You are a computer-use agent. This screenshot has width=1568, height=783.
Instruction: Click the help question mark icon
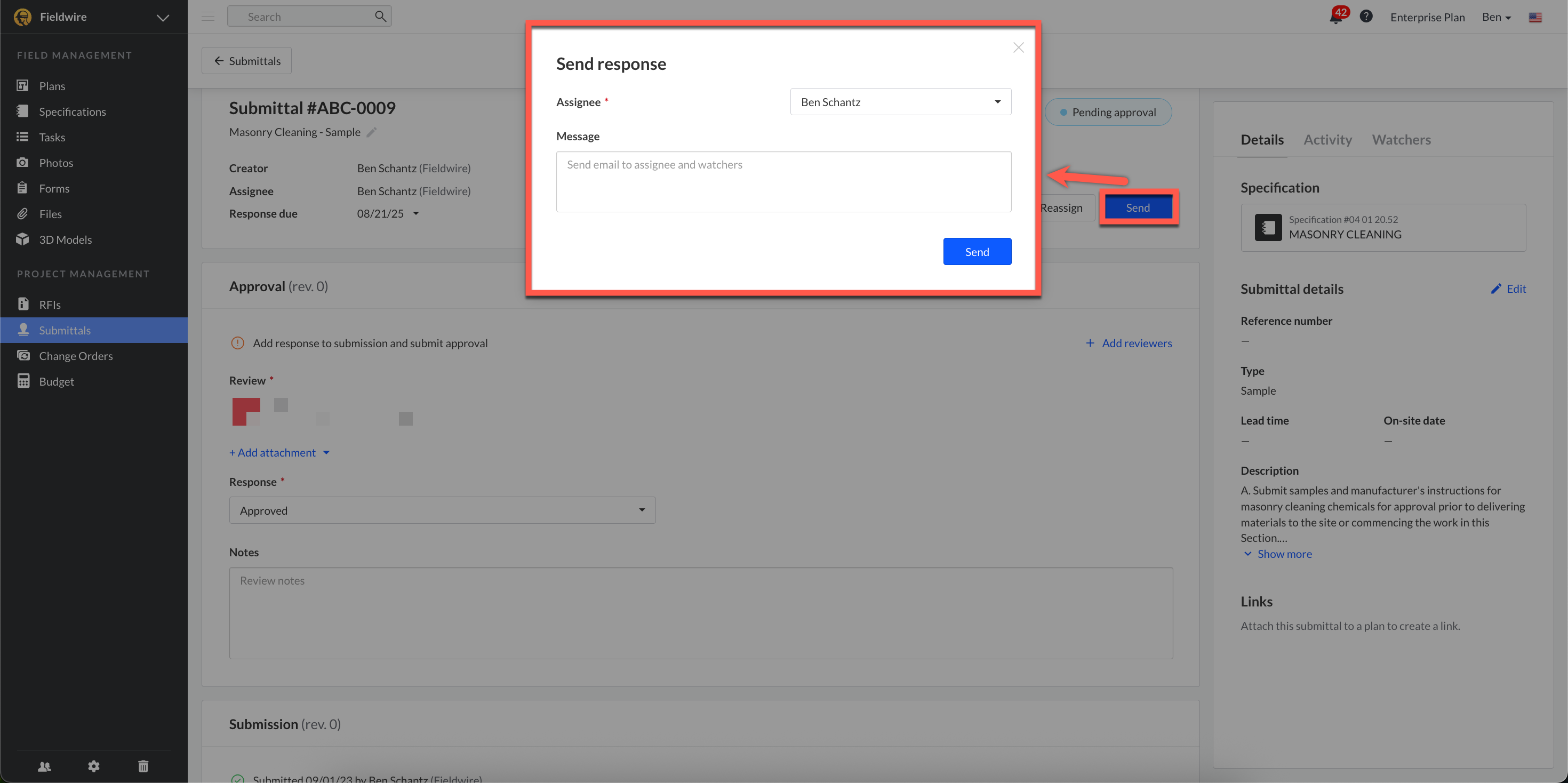(x=1366, y=17)
